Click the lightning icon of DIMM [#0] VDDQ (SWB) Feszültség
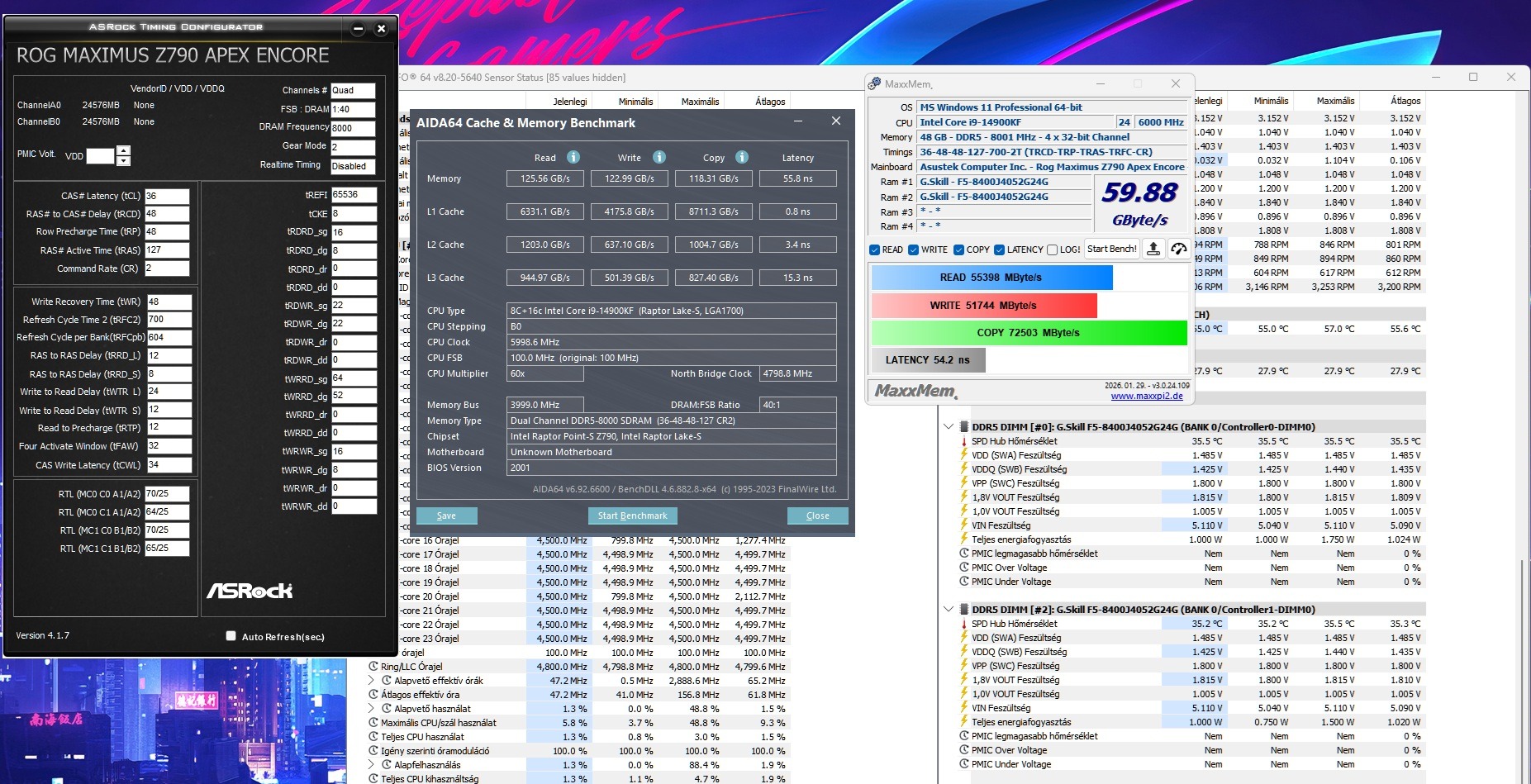Screen dimensions: 1531x784 (963, 469)
